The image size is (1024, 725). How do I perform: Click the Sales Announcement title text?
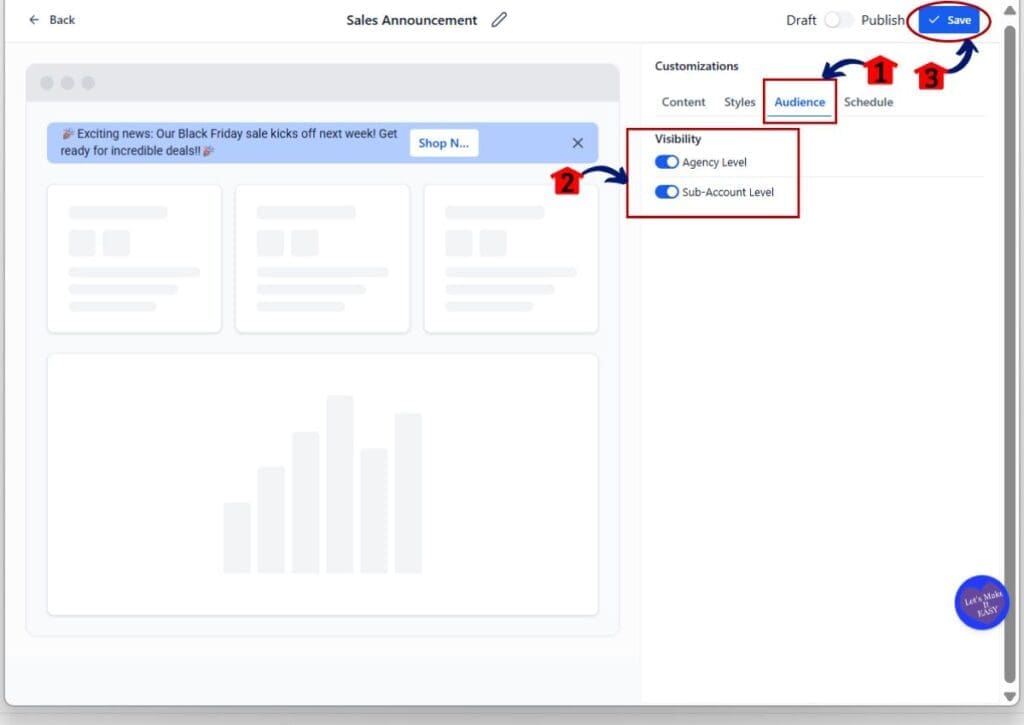(x=412, y=20)
